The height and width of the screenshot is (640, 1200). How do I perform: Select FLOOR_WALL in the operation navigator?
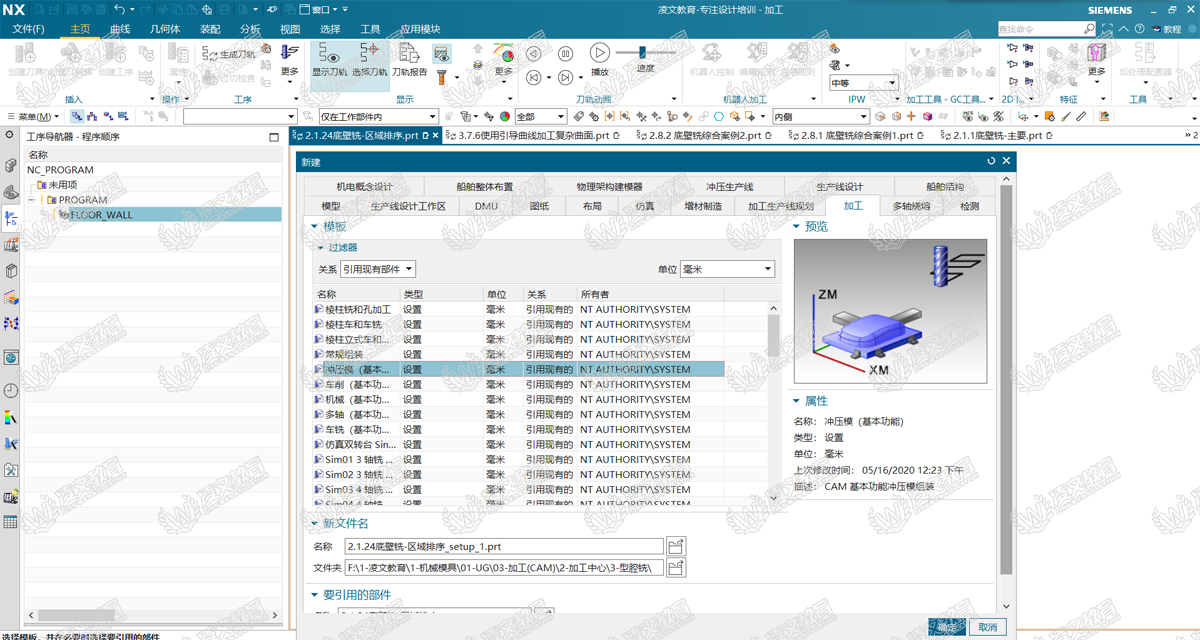click(x=101, y=215)
